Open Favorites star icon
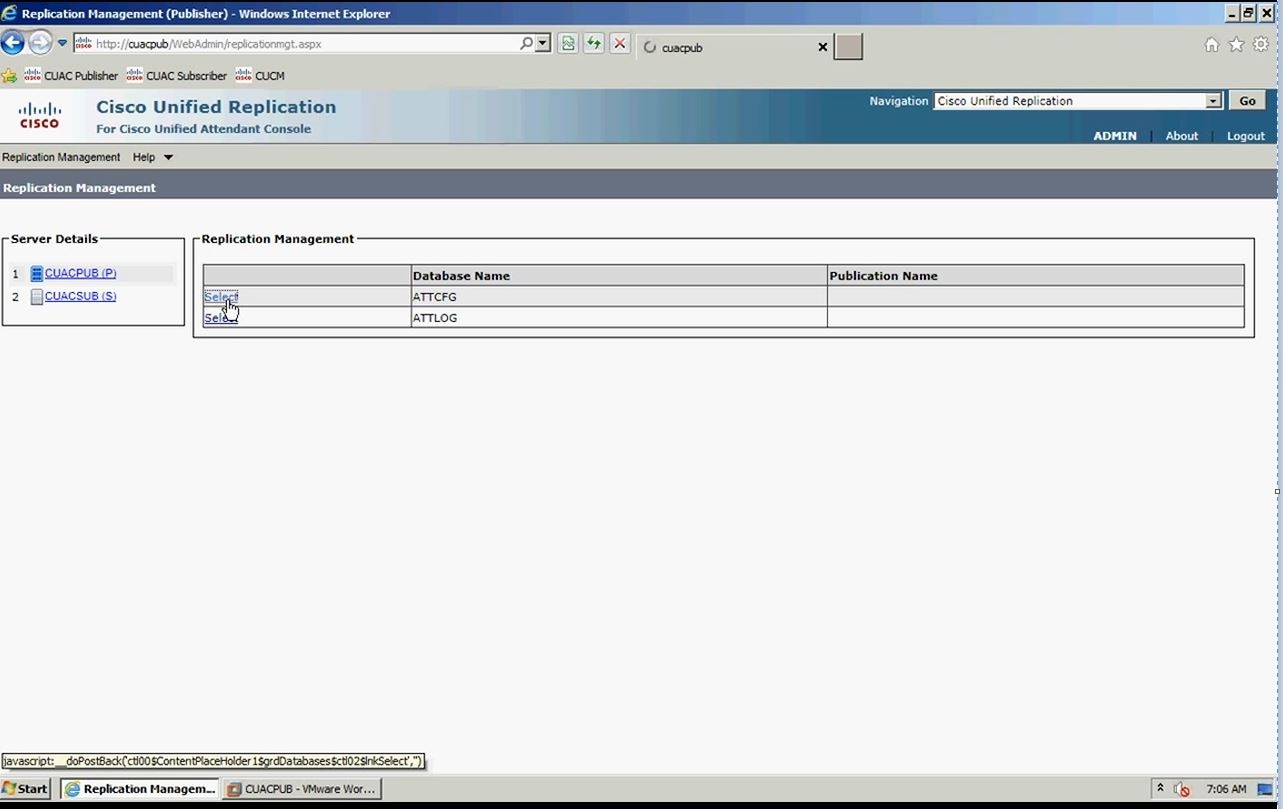This screenshot has width=1283, height=809. click(x=1236, y=44)
